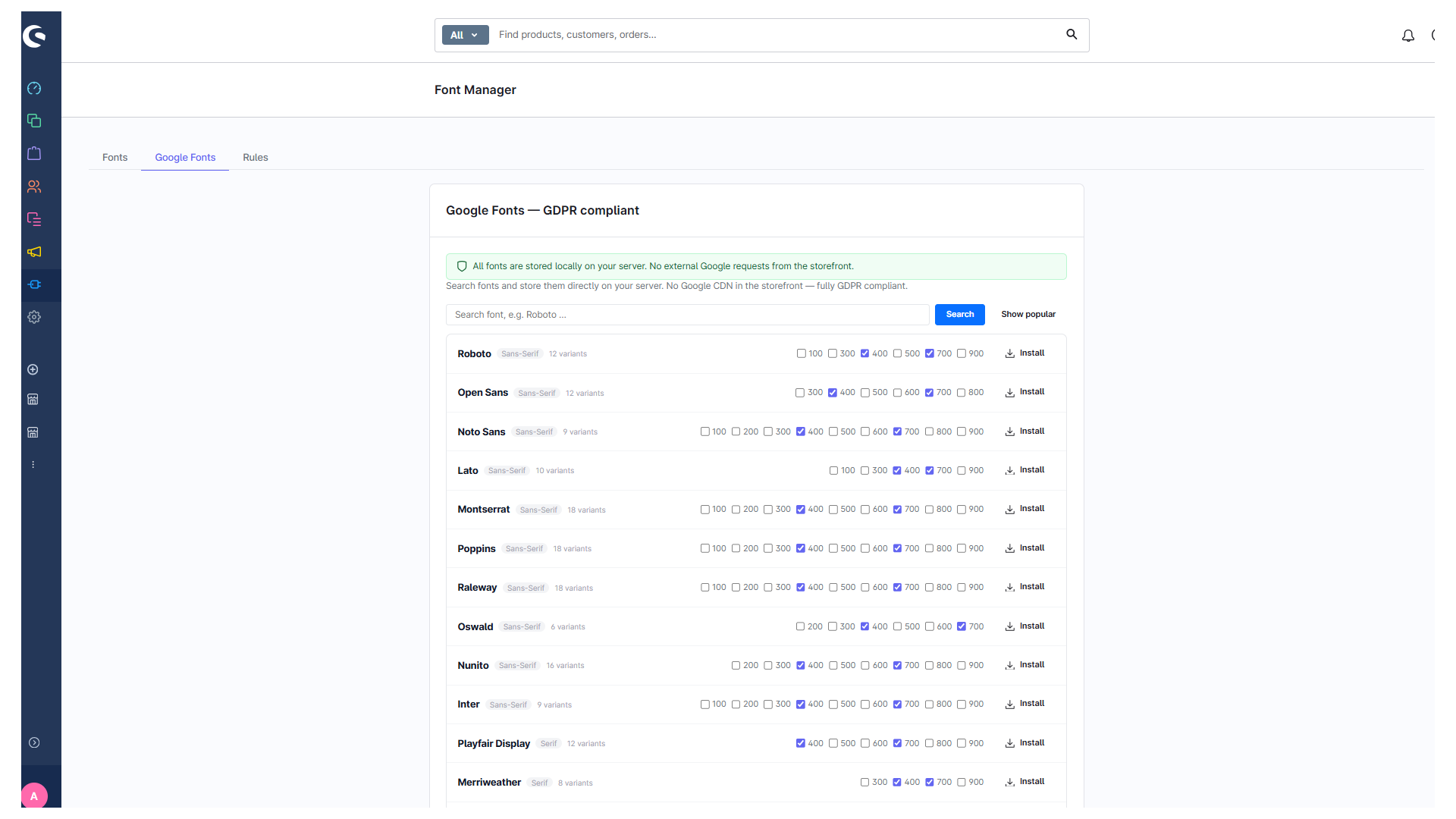Check weight 300 for Open Sans
Screen dimensions: 1456x819
pyautogui.click(x=800, y=393)
